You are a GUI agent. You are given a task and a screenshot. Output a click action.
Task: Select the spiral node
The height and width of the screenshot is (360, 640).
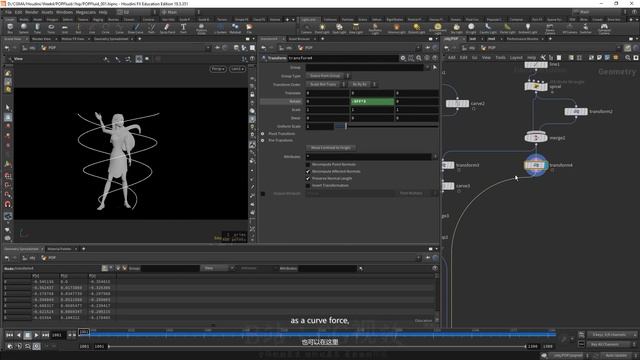click(x=536, y=86)
